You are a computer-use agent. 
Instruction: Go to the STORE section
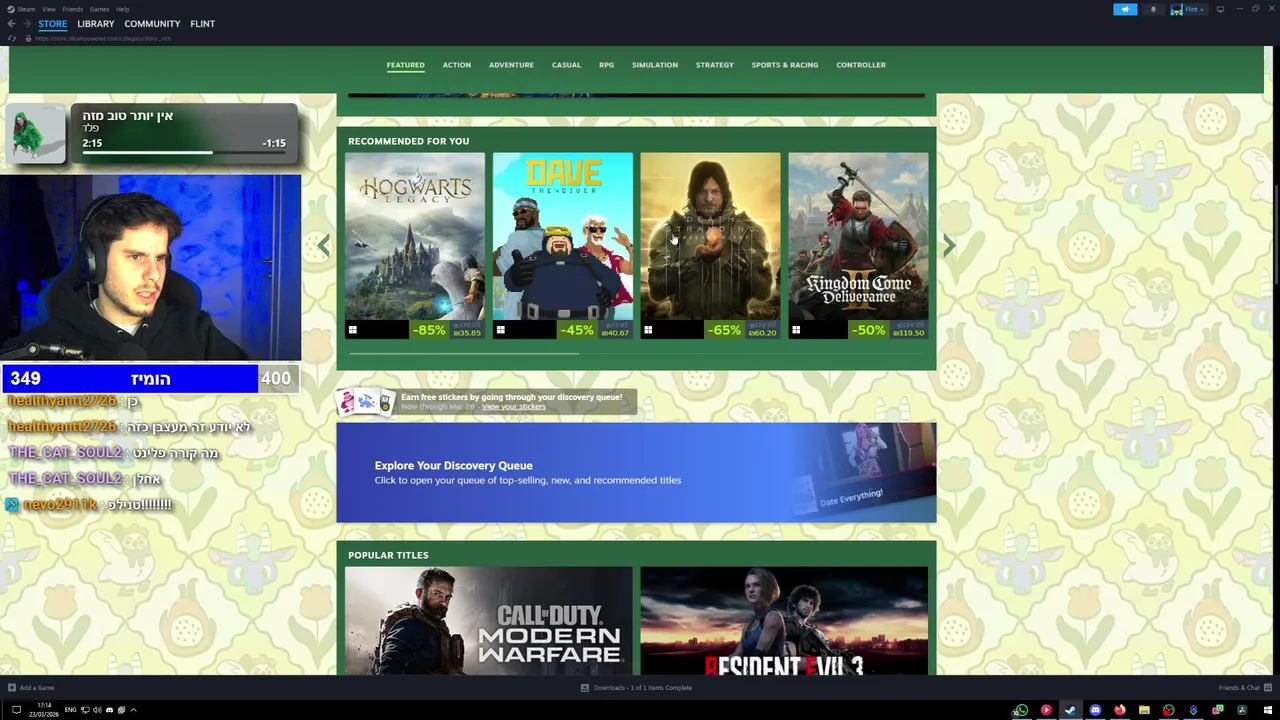(x=53, y=24)
